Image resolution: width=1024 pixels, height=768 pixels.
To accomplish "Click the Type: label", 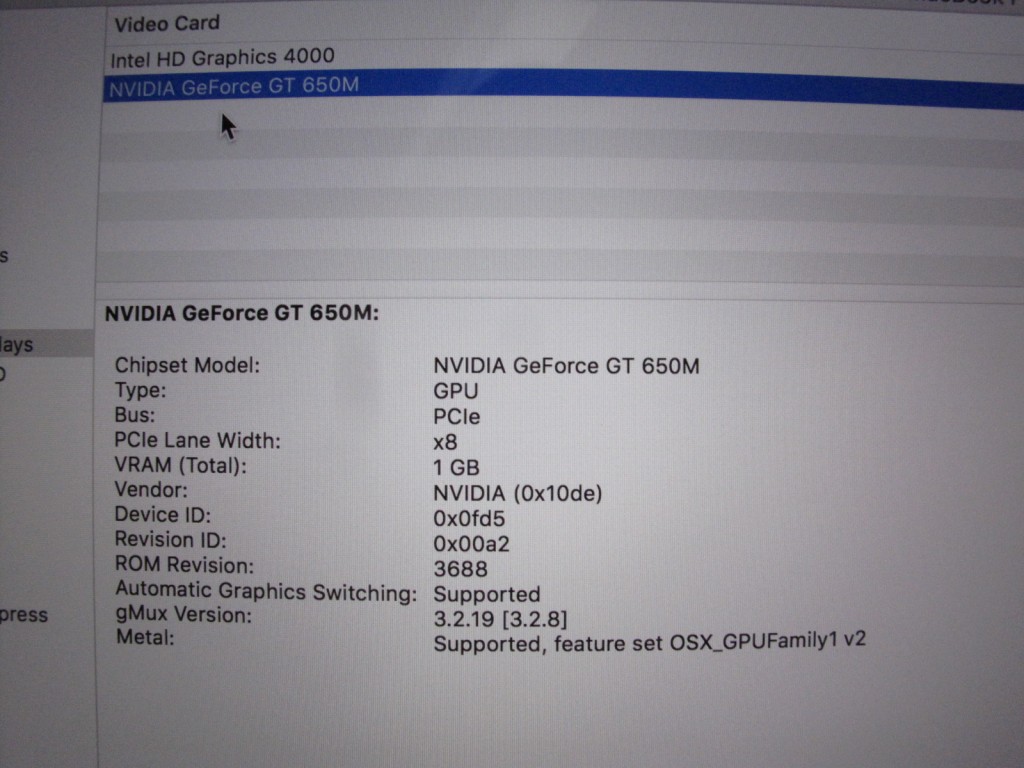I will point(140,391).
